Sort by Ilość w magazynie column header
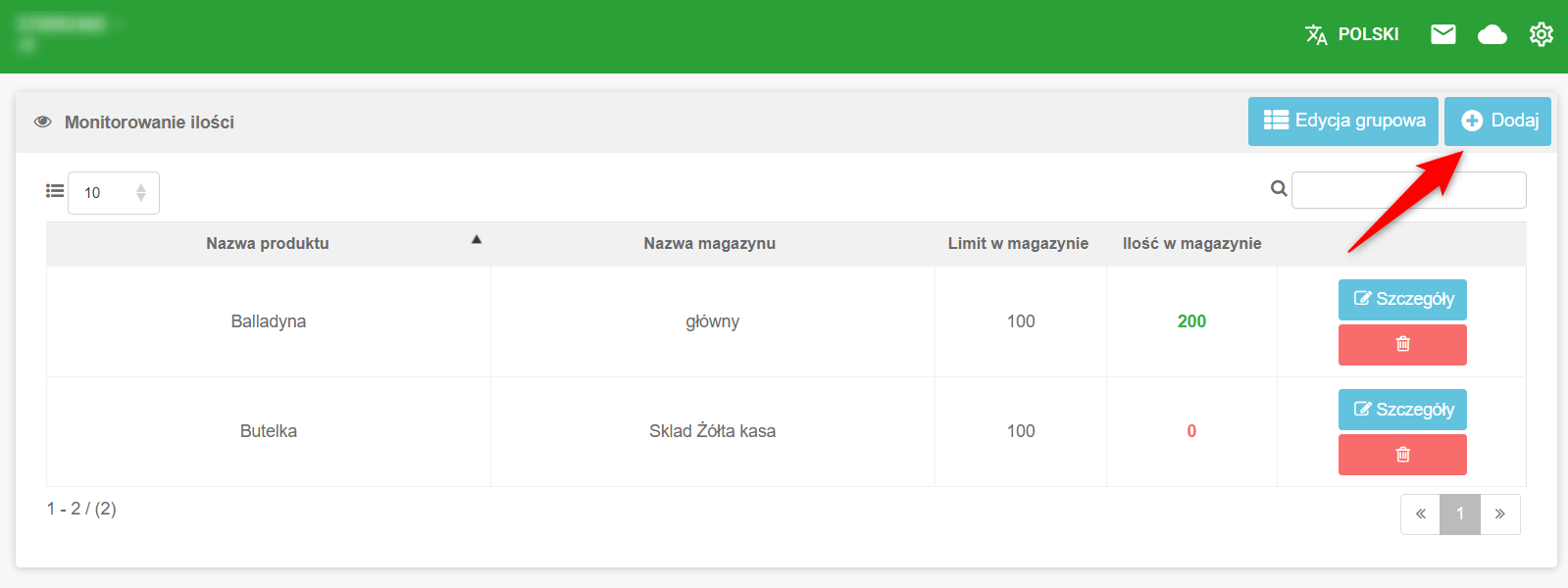 [x=1191, y=244]
